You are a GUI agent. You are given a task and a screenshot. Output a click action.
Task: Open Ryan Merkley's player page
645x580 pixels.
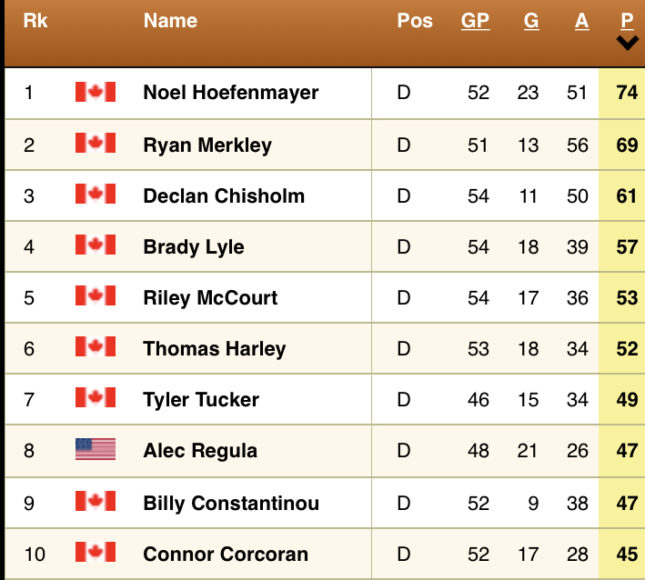click(207, 144)
